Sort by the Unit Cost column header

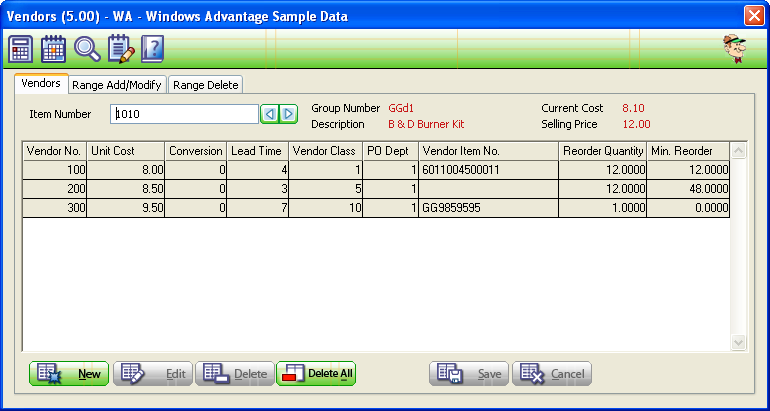126,151
